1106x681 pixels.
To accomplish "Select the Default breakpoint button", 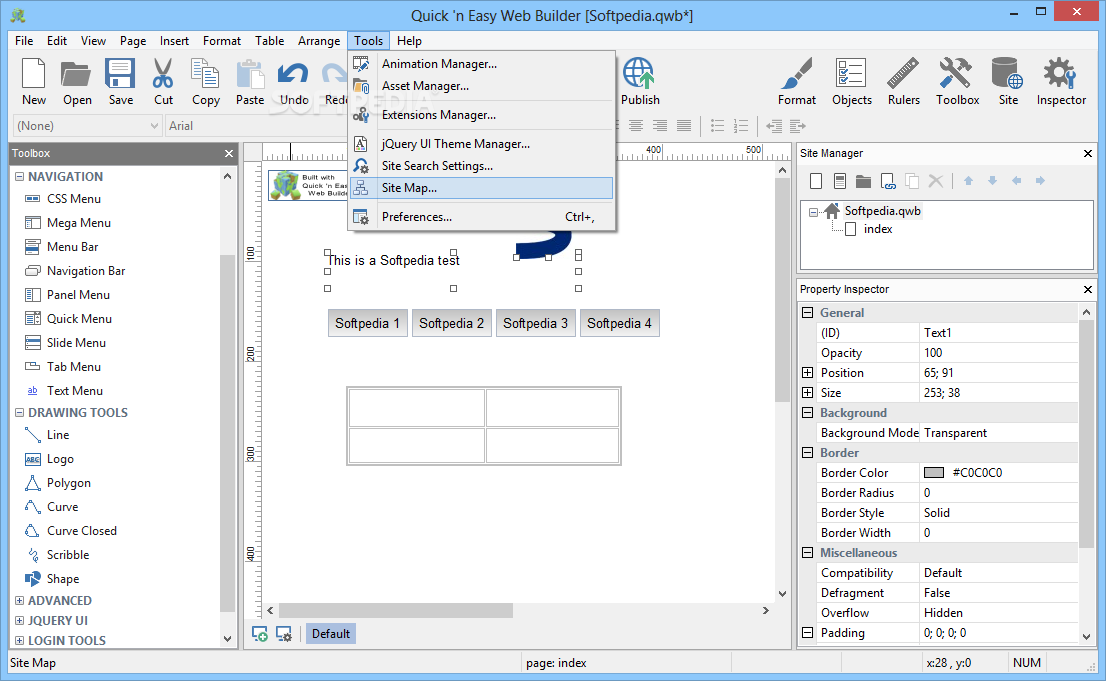I will (331, 634).
